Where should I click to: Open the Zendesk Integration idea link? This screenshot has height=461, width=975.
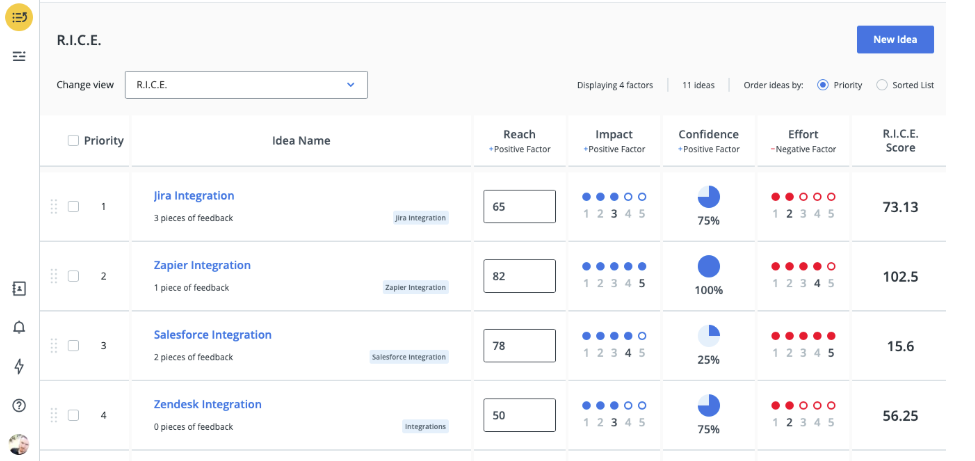tap(207, 404)
